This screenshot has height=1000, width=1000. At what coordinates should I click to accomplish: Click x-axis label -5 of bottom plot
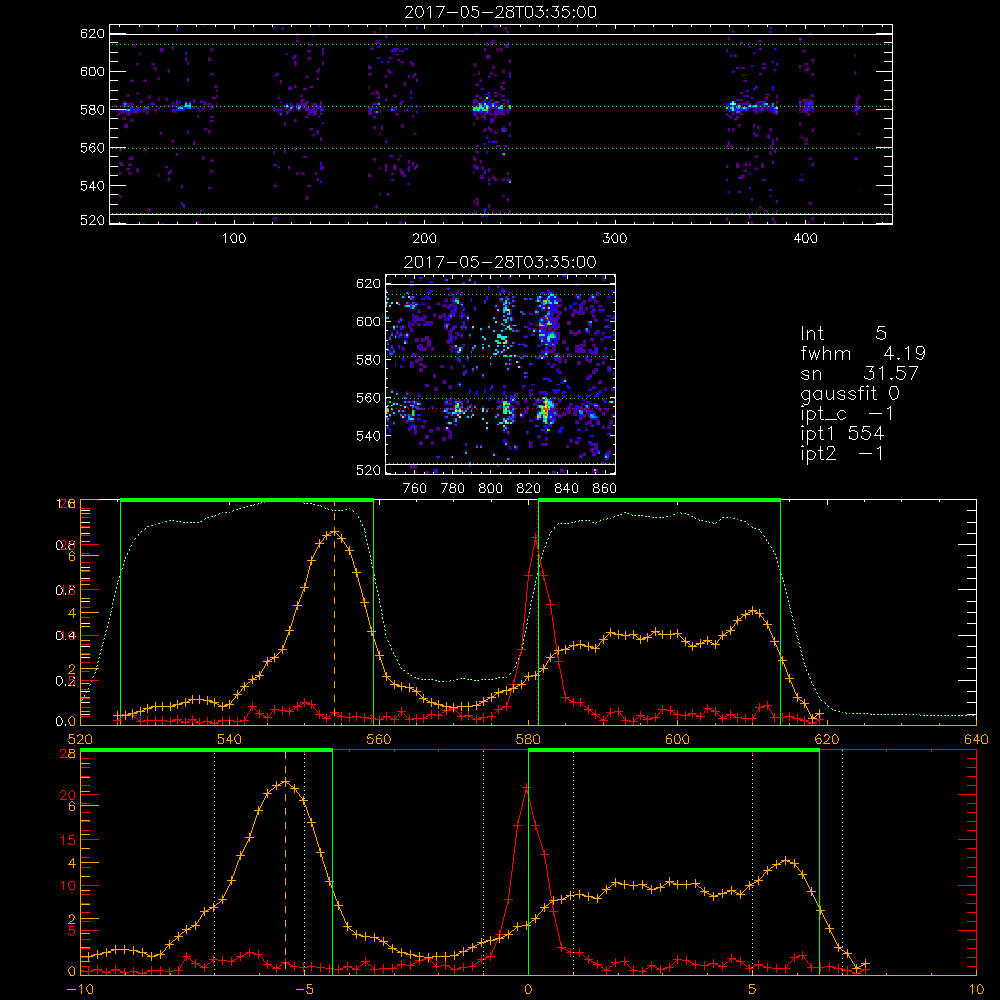coord(304,990)
